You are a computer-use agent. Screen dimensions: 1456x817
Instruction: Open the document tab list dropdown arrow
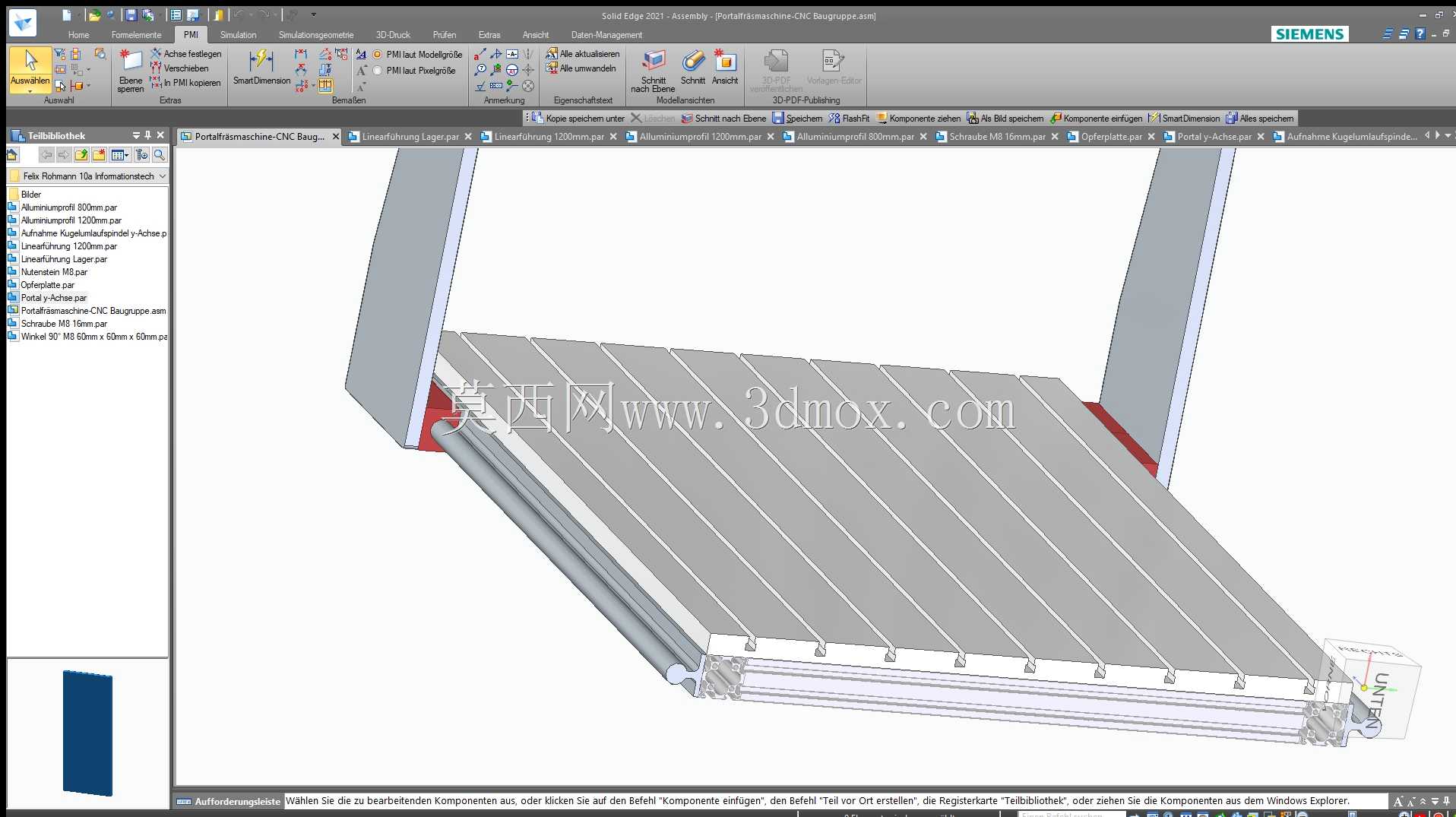pos(1448,136)
